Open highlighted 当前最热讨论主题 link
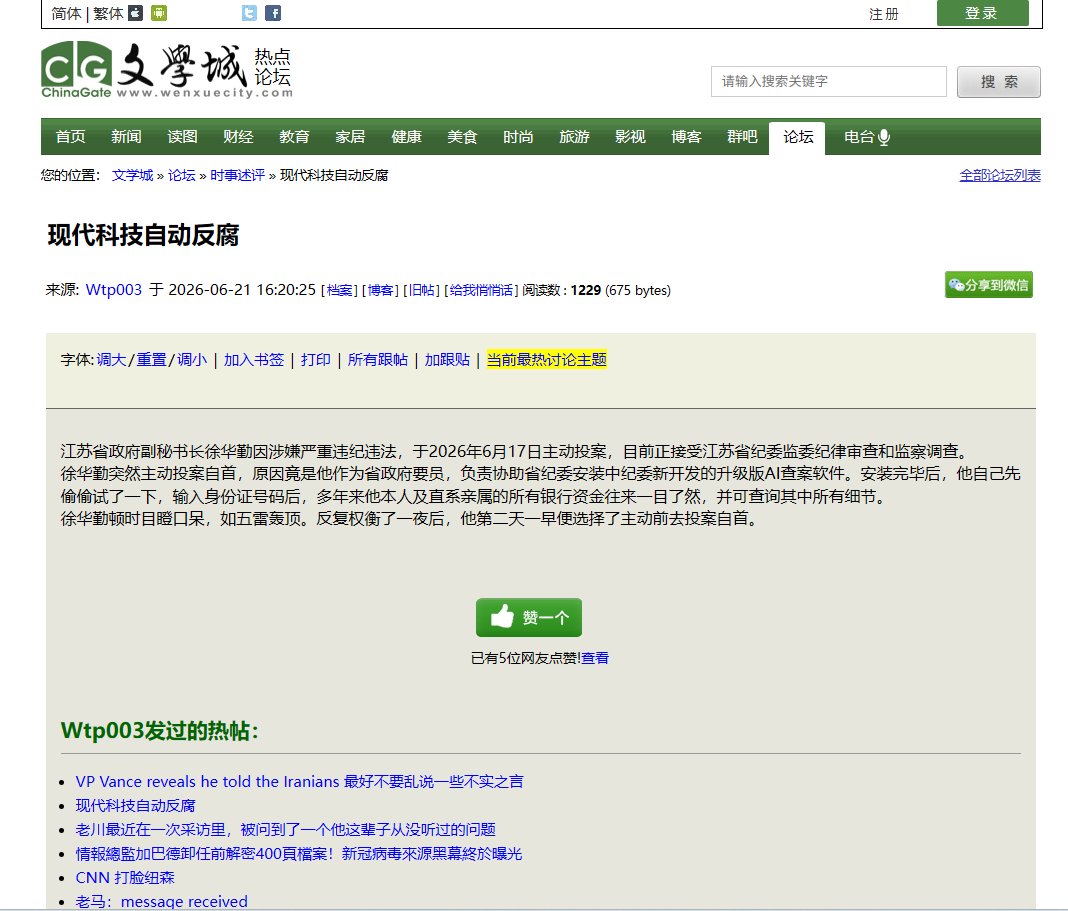This screenshot has height=911, width=1068. (546, 360)
